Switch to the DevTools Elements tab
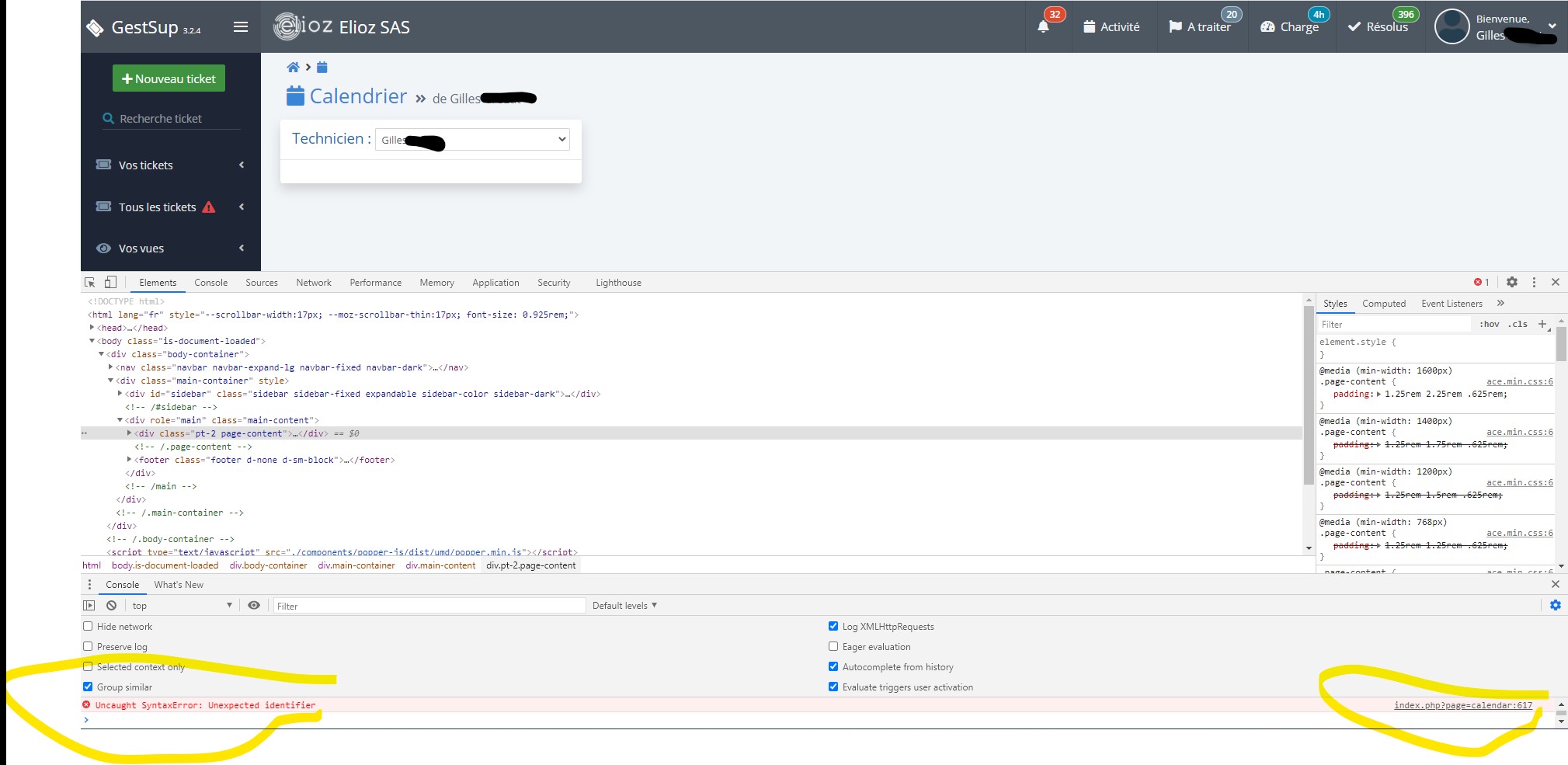This screenshot has width=1568, height=765. coord(158,283)
